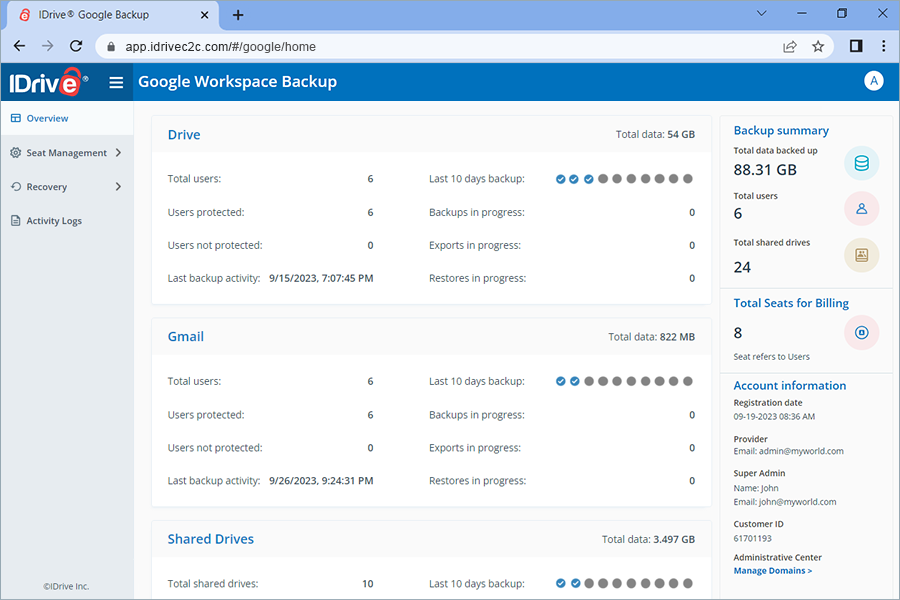The height and width of the screenshot is (600, 900).
Task: Reload the page
Action: pos(76,46)
